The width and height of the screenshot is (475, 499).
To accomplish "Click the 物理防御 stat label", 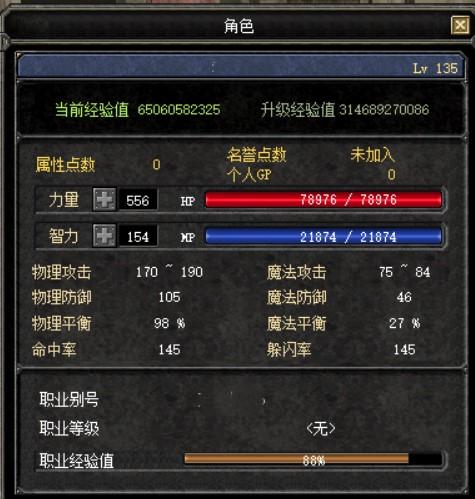I will click(62, 297).
